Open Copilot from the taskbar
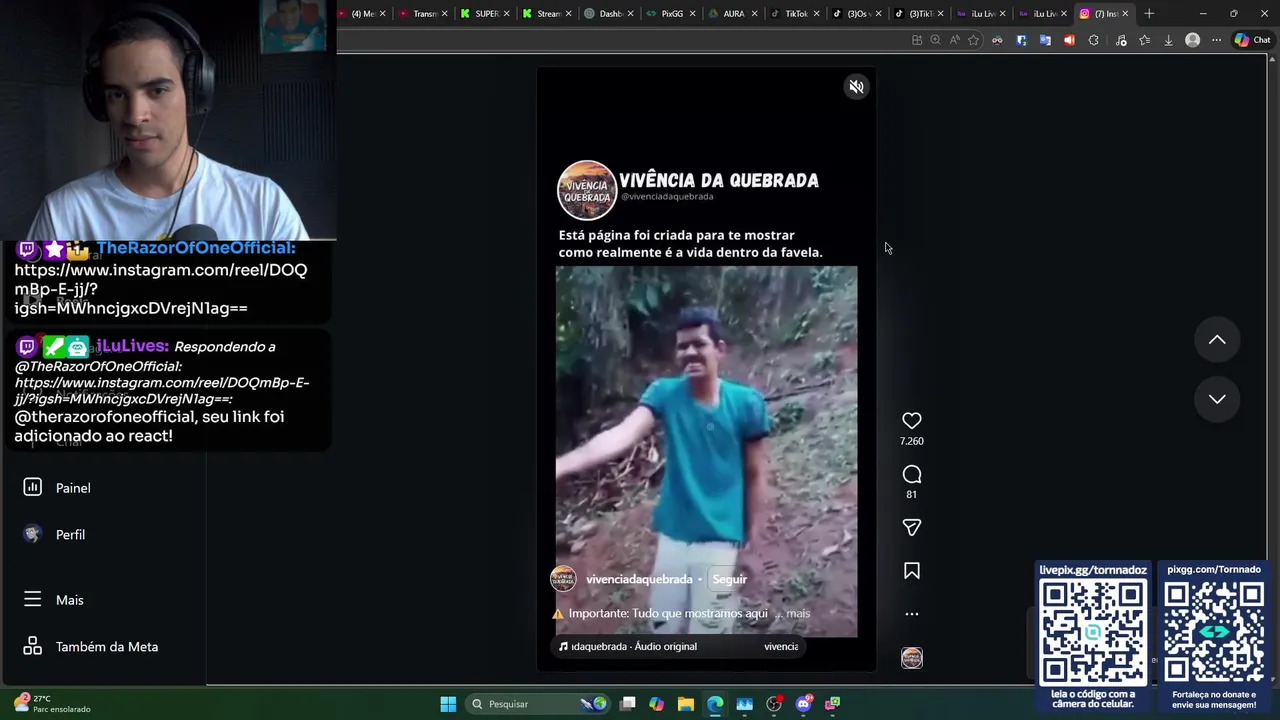Screen dimensions: 1280x720 tap(656, 704)
